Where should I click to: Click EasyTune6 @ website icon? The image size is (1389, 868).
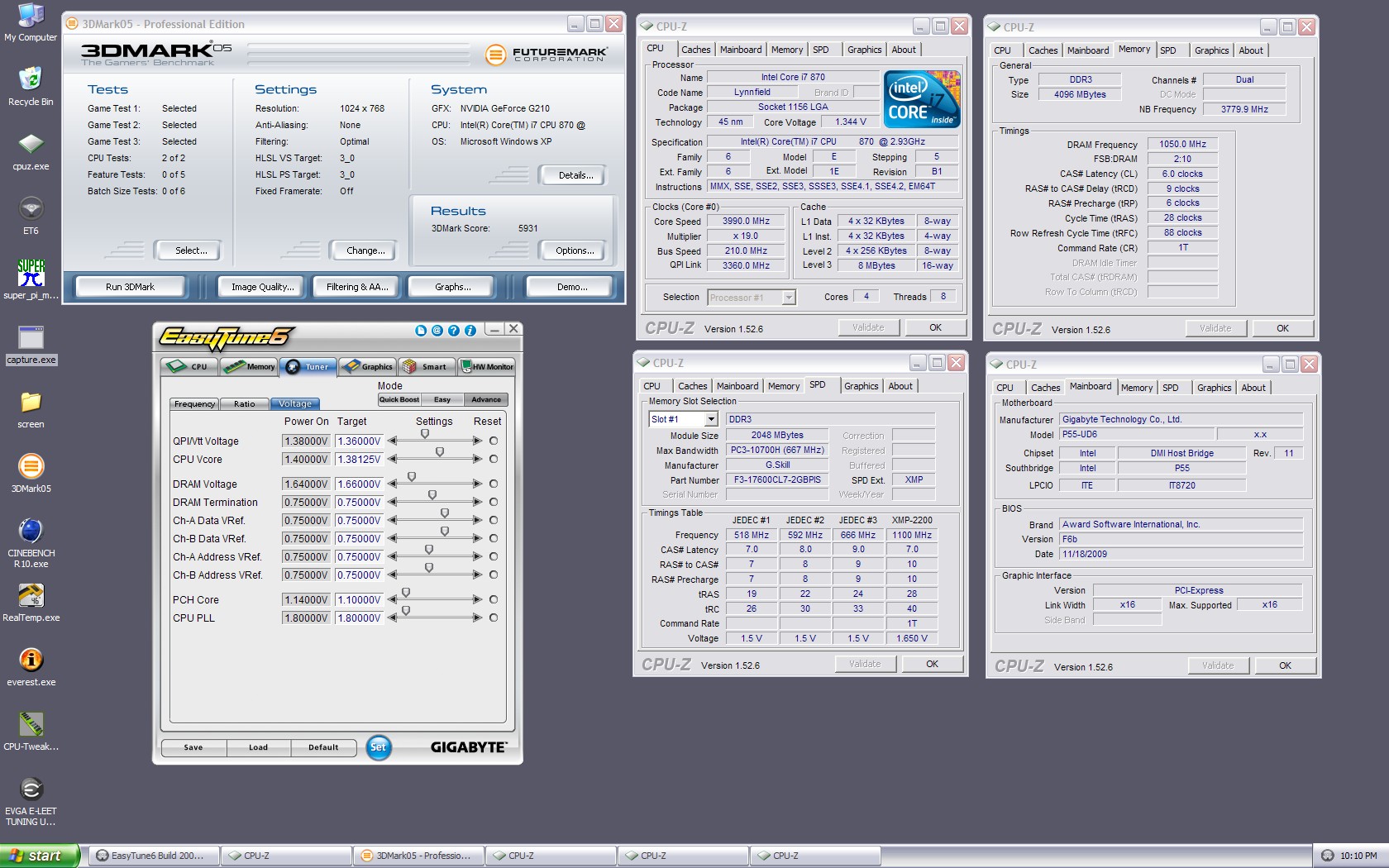(x=437, y=331)
